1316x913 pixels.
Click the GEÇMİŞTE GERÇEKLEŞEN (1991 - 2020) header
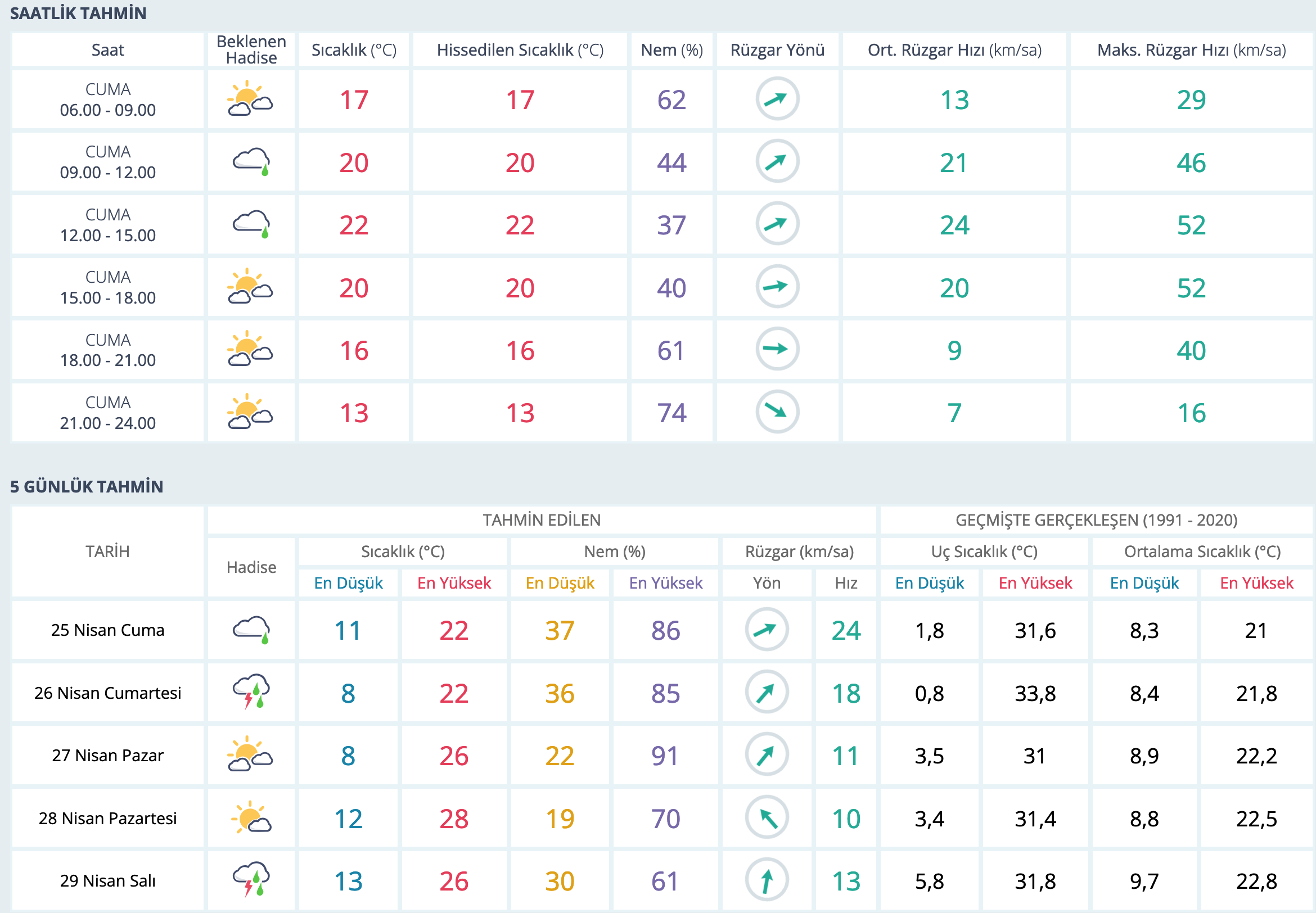(x=1096, y=520)
